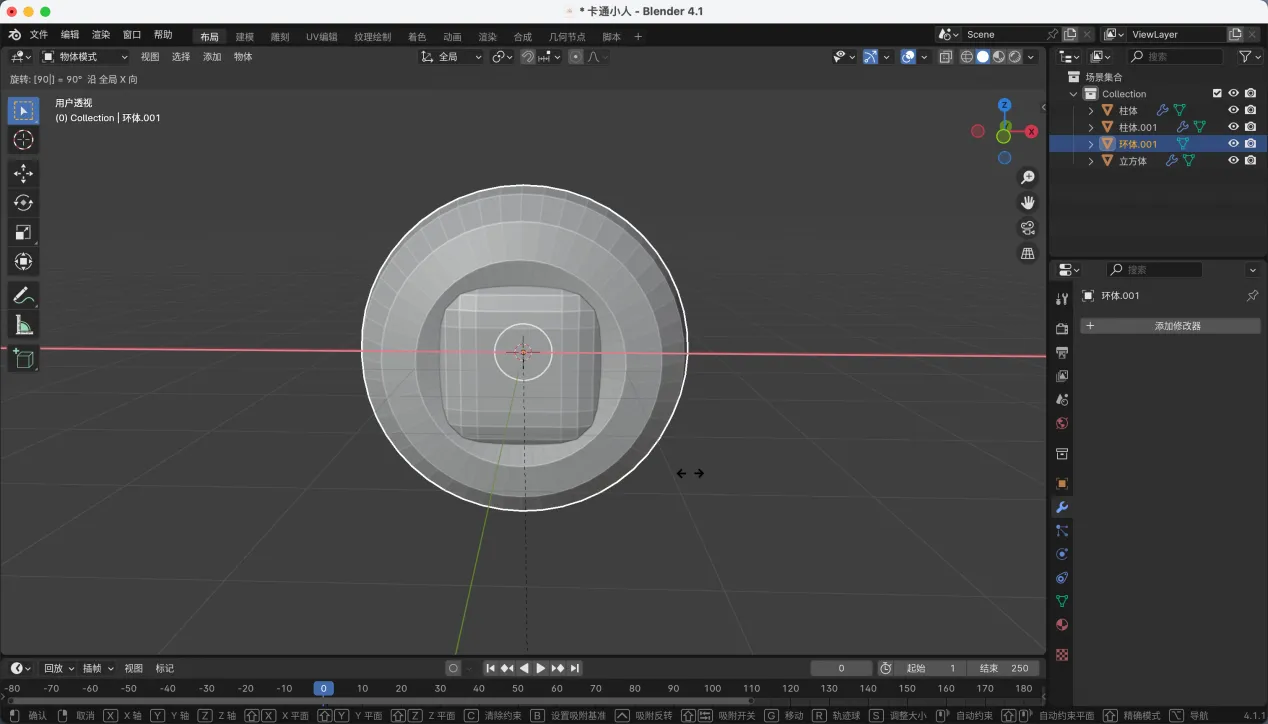The image size is (1268, 724).
Task: Select the Annotate pencil tool
Action: click(x=23, y=295)
